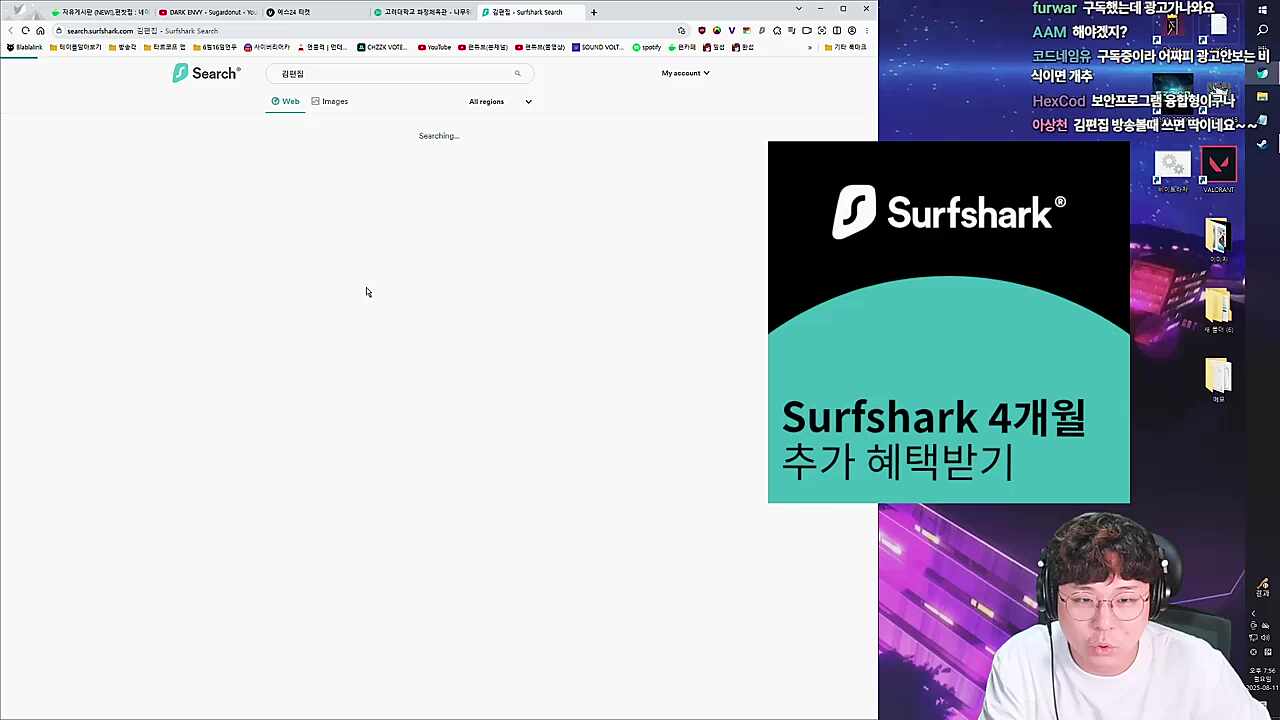Switch to the Web results tab
The image size is (1280, 720).
click(x=285, y=101)
